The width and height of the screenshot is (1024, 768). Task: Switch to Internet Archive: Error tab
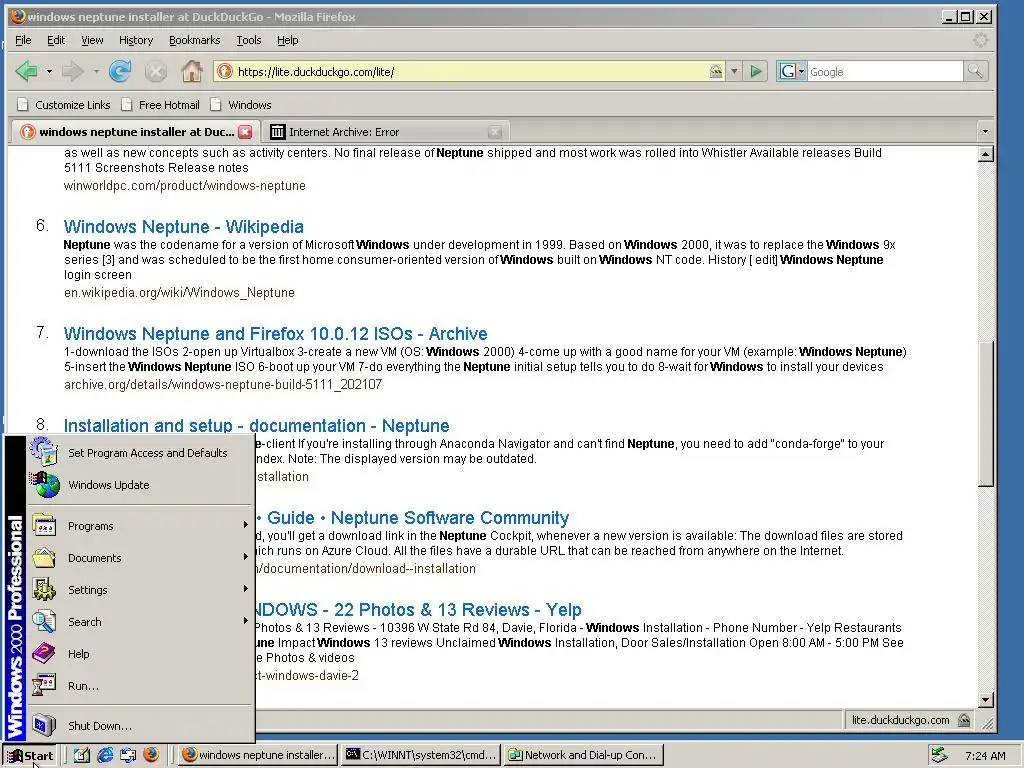click(x=385, y=132)
